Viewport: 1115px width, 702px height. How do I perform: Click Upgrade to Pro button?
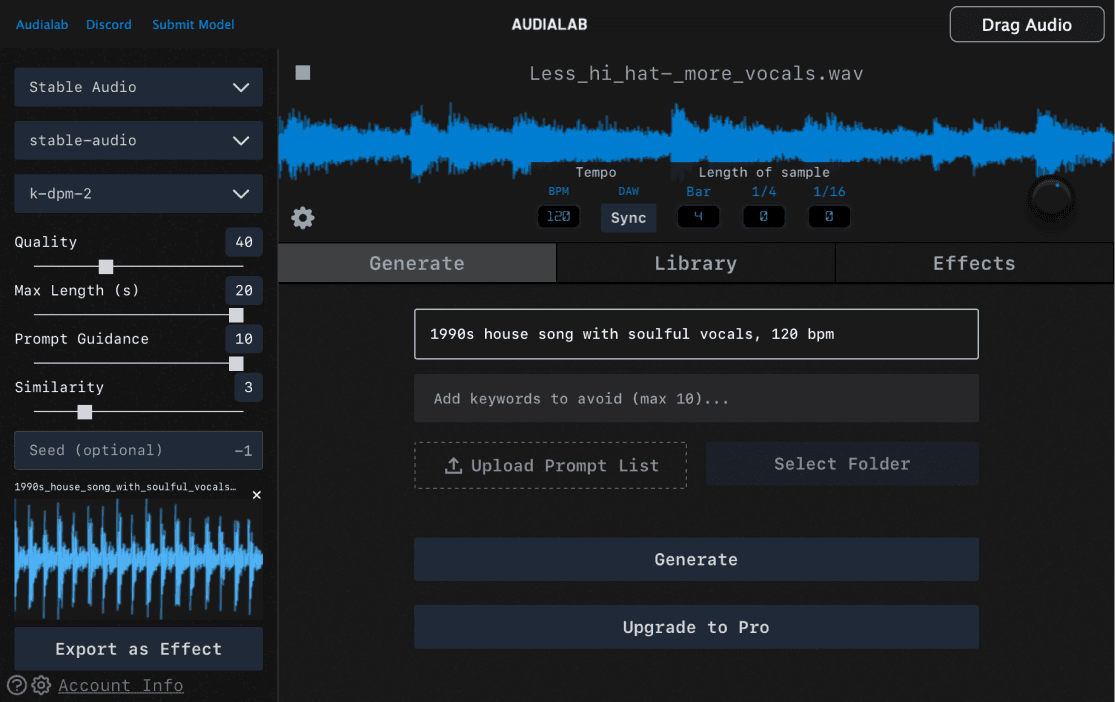click(x=696, y=628)
